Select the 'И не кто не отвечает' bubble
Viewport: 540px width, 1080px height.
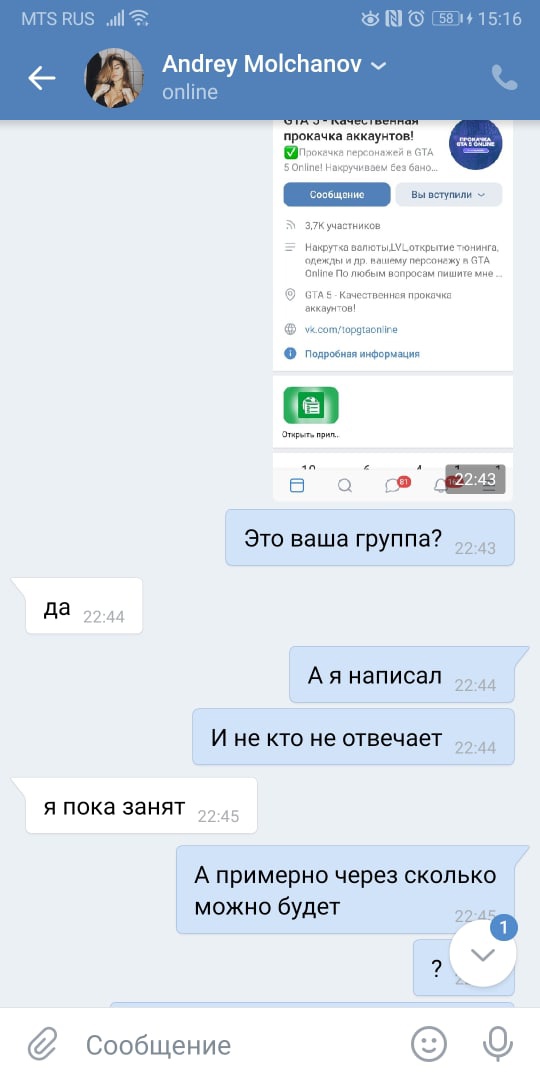(353, 737)
